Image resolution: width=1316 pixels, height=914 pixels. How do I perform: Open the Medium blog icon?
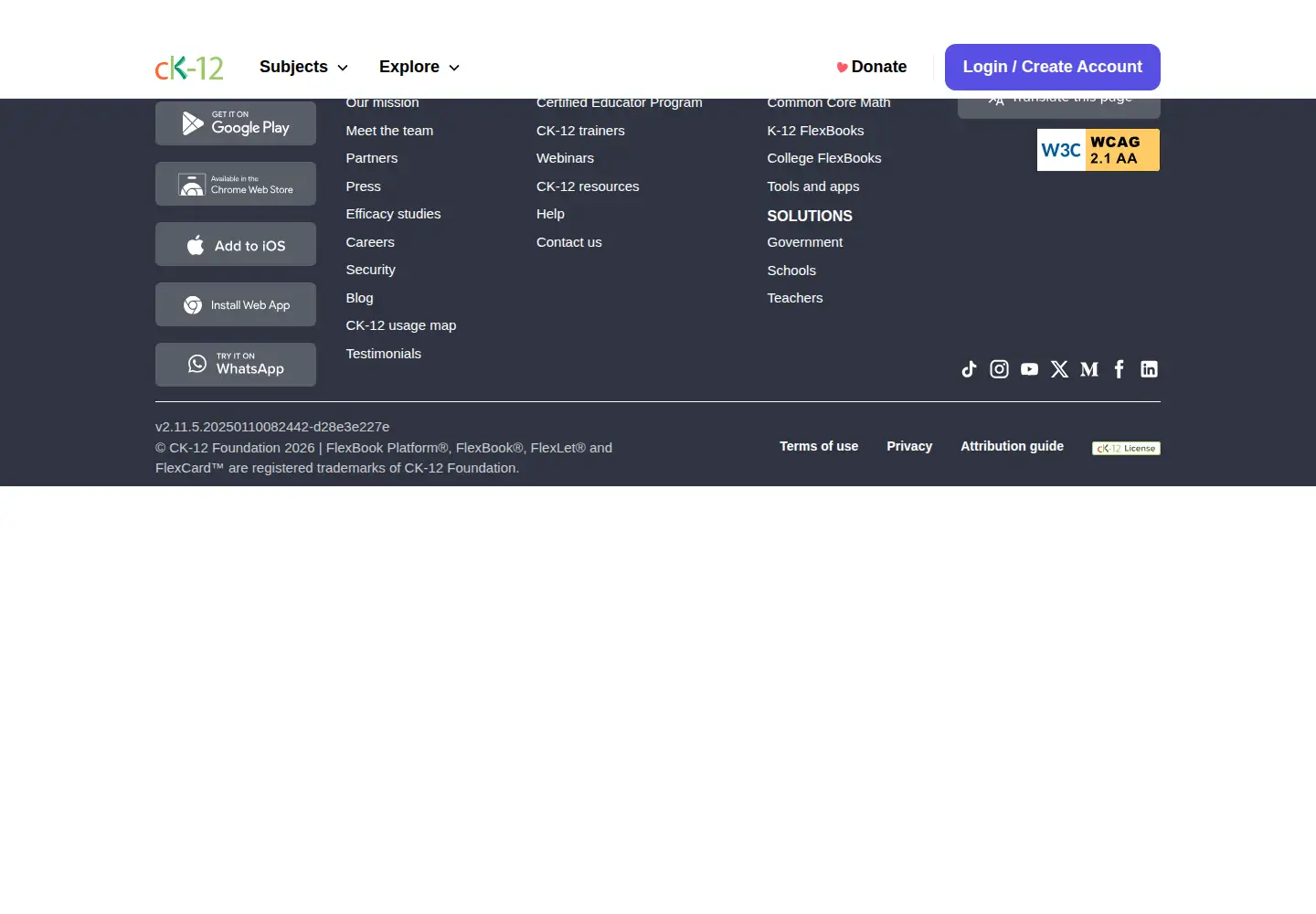click(x=1089, y=369)
